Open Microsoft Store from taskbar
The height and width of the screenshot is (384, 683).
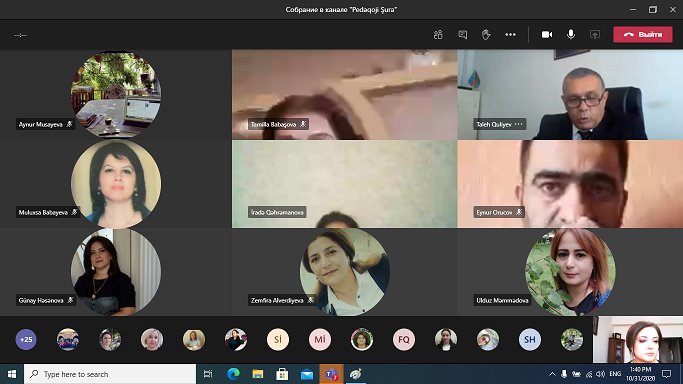282,374
